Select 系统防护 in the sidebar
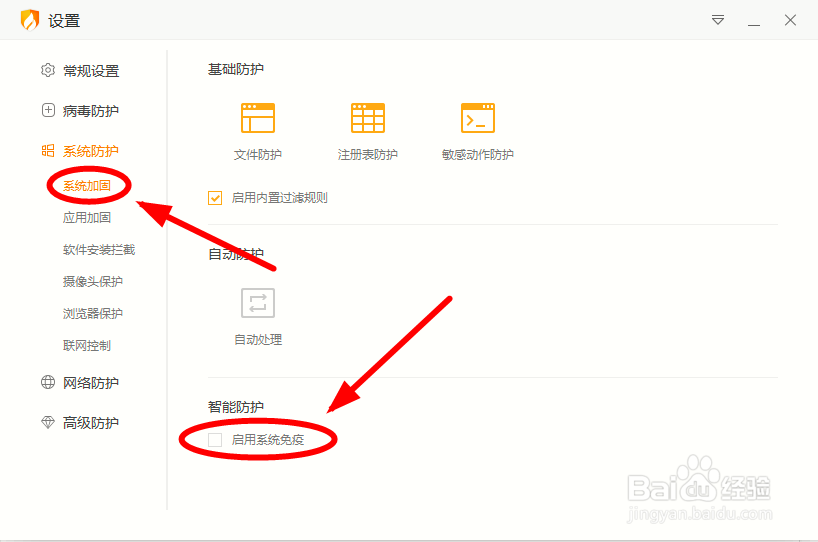818x542 pixels. [x=91, y=151]
